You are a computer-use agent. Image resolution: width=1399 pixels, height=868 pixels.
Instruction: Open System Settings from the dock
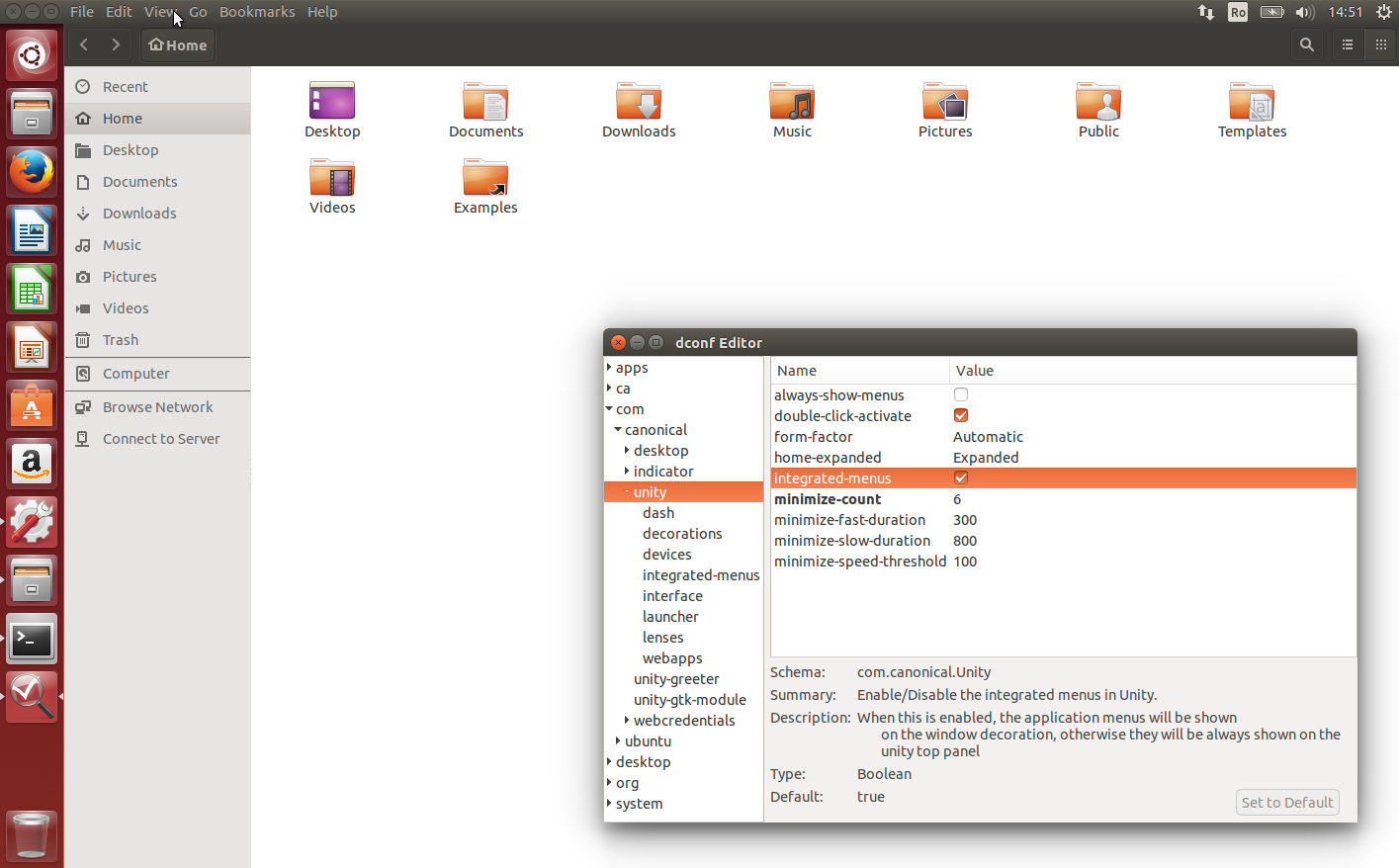32,522
